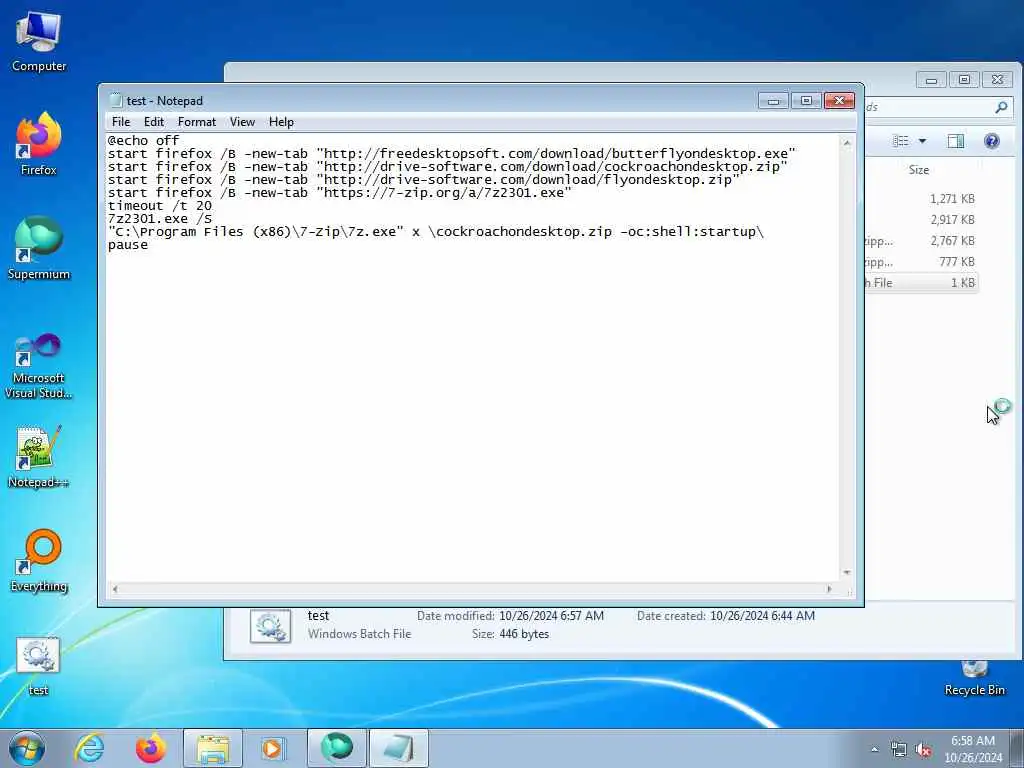Open Explorer view options dropdown arrow
Screen dimensions: 1024x768
point(922,141)
